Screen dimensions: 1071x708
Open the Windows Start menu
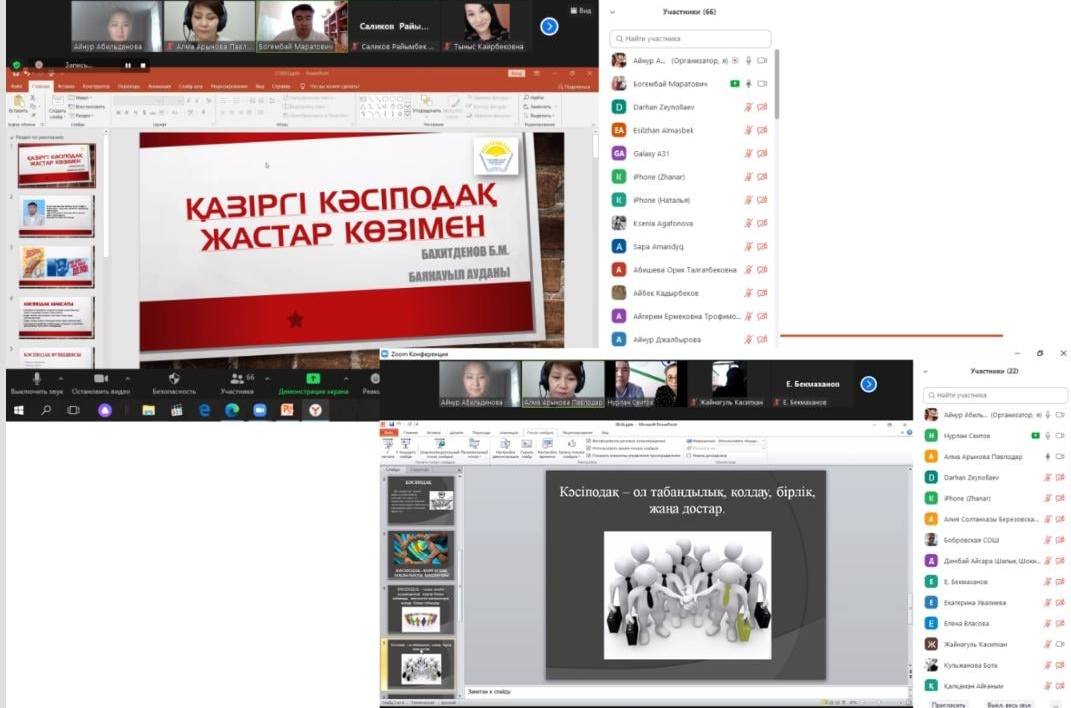click(18, 410)
